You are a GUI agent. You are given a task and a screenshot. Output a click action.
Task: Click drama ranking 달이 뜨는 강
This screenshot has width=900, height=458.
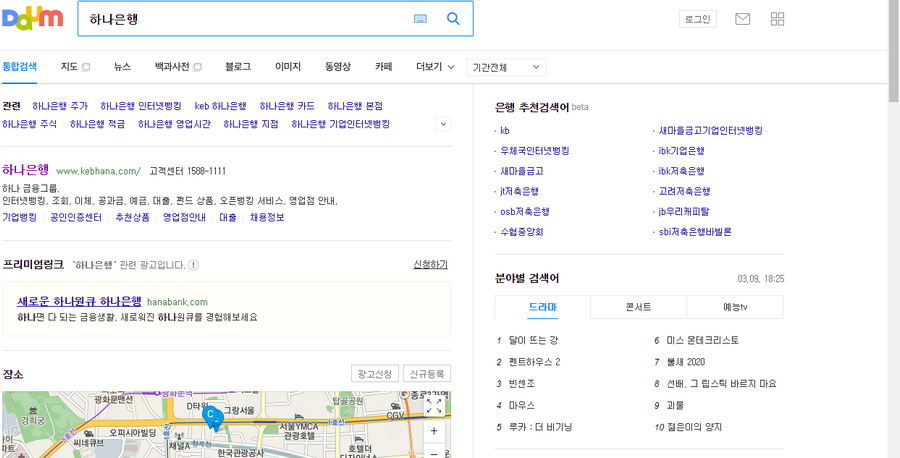tap(533, 340)
